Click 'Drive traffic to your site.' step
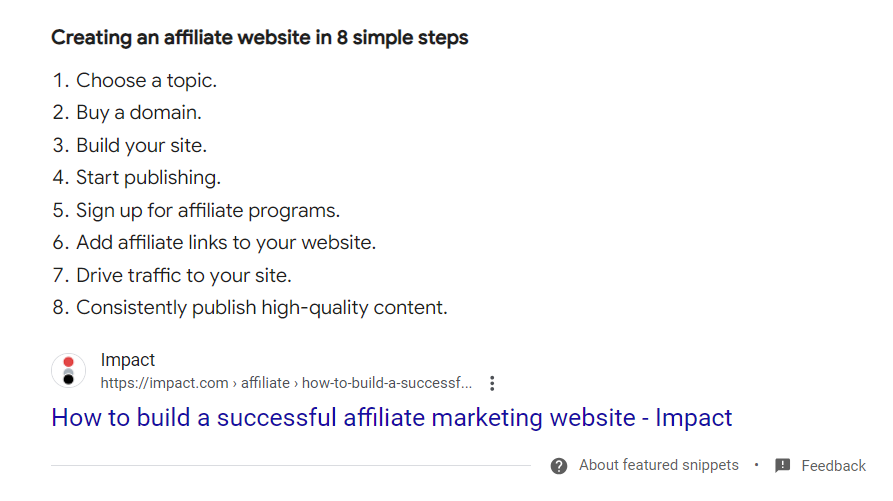This screenshot has height=501, width=893. pos(184,275)
